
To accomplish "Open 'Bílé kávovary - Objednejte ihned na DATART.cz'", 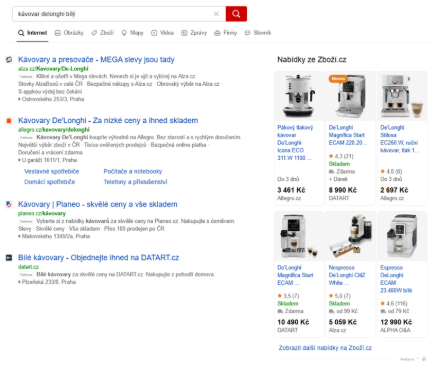I will click(x=99, y=258).
